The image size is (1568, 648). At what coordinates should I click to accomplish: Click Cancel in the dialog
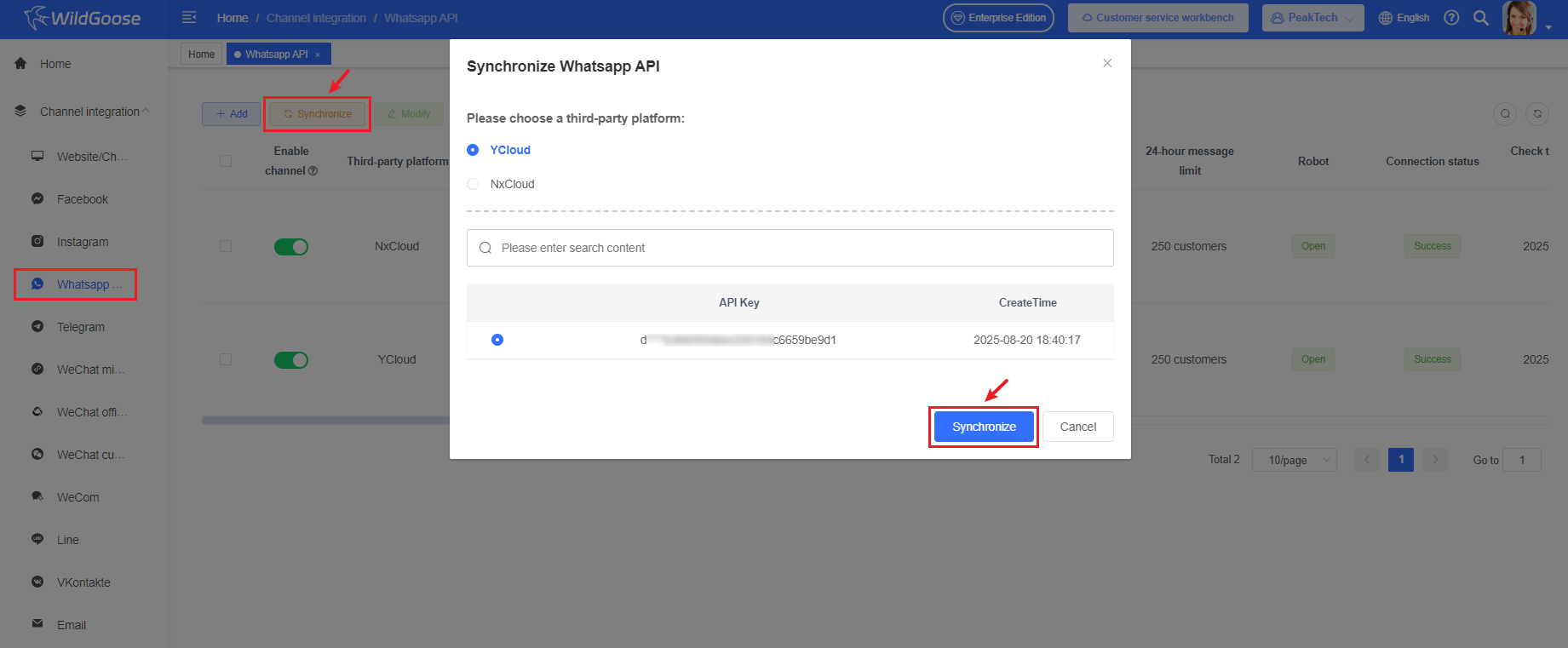click(x=1078, y=427)
